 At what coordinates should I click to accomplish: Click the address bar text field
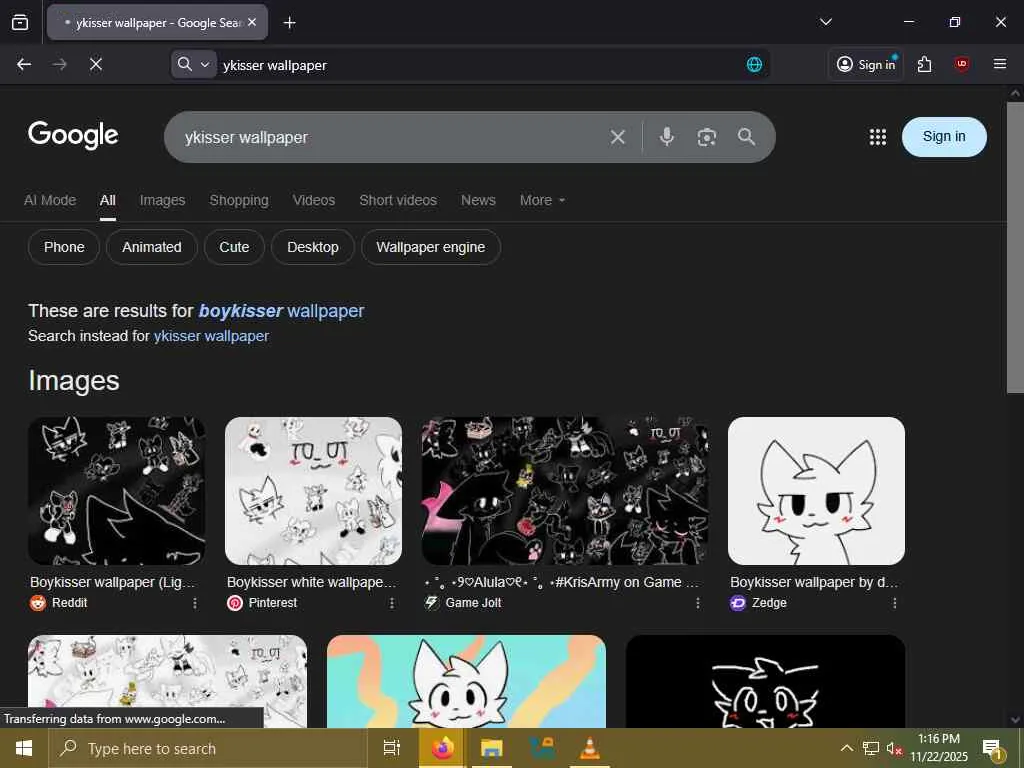point(480,65)
